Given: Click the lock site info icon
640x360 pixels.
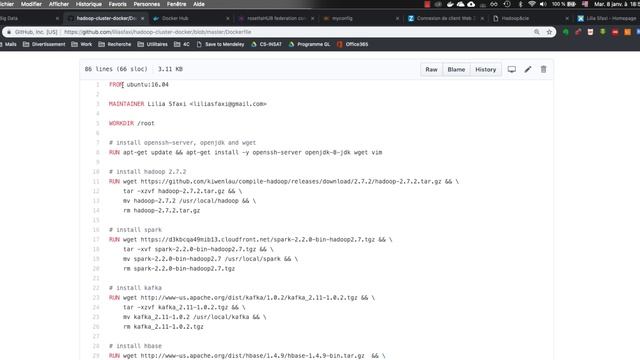Looking at the screenshot, I should click(9, 32).
